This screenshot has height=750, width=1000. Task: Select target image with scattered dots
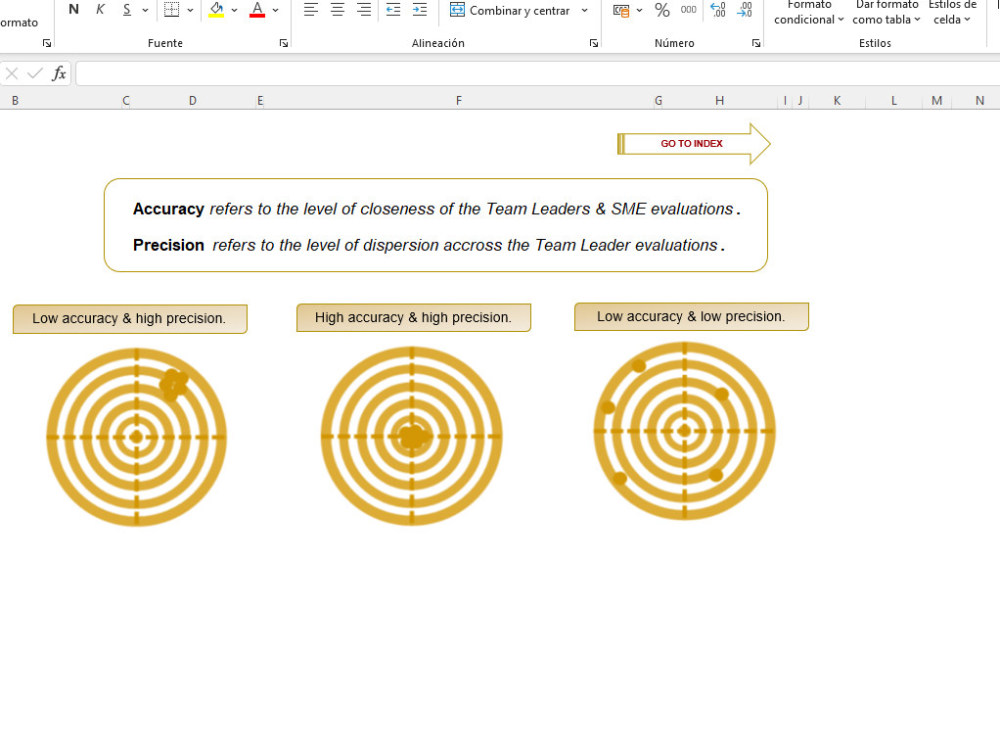click(x=684, y=431)
